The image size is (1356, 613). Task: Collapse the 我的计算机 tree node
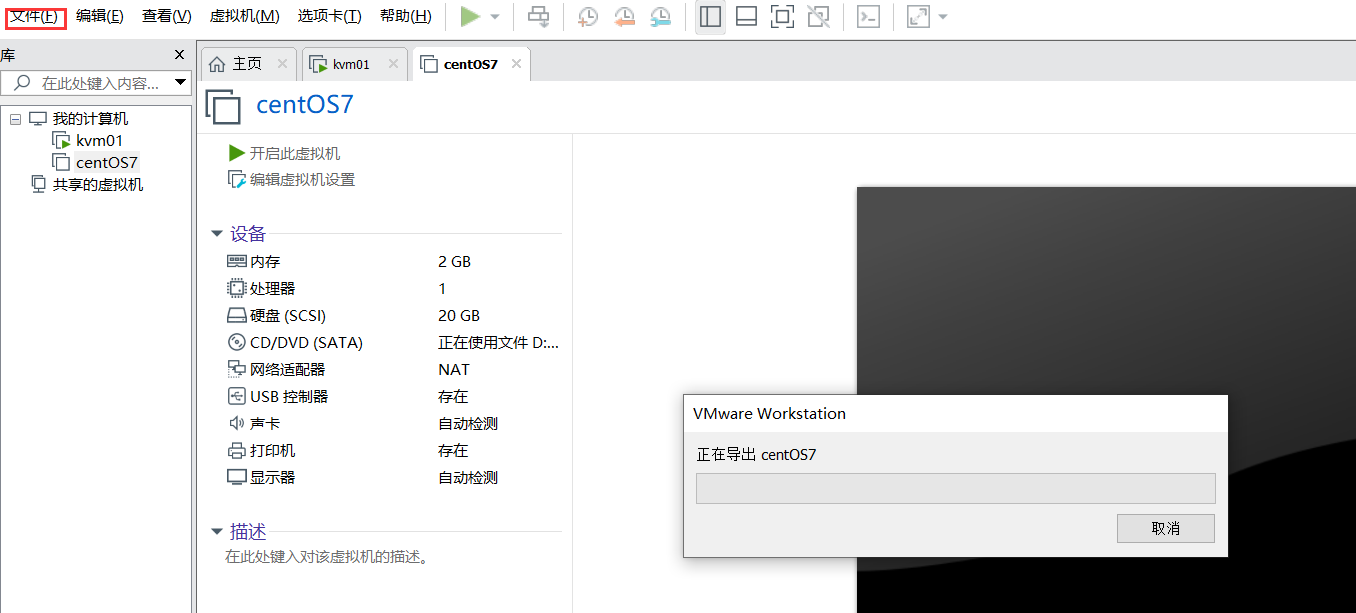[15, 118]
